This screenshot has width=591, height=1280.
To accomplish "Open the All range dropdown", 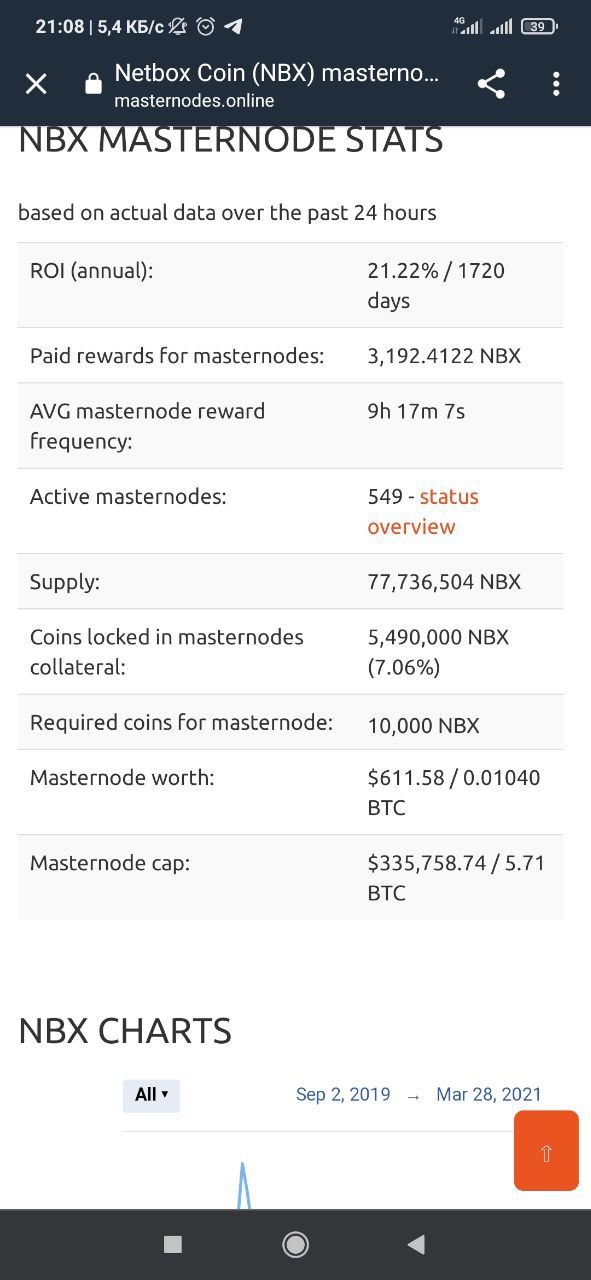I will (151, 1095).
